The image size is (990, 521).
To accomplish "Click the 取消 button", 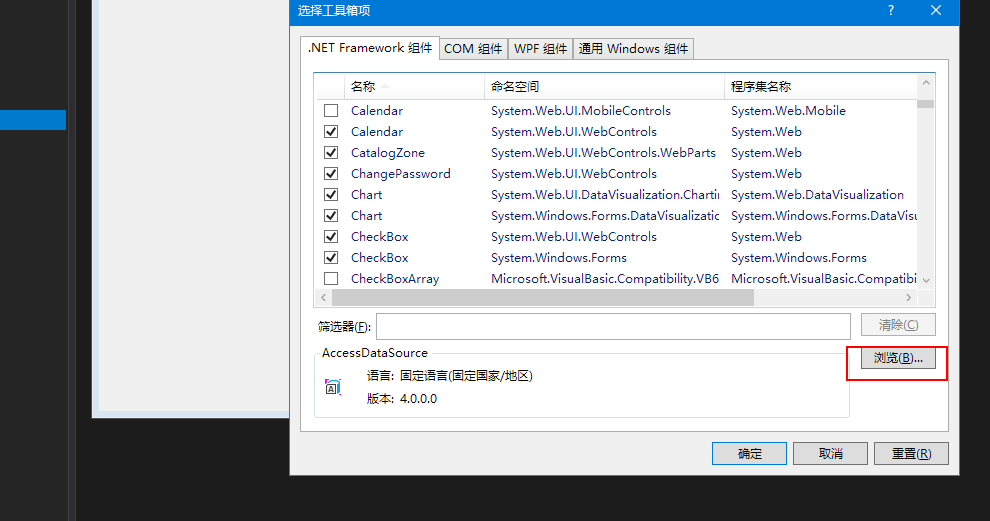I will point(830,453).
